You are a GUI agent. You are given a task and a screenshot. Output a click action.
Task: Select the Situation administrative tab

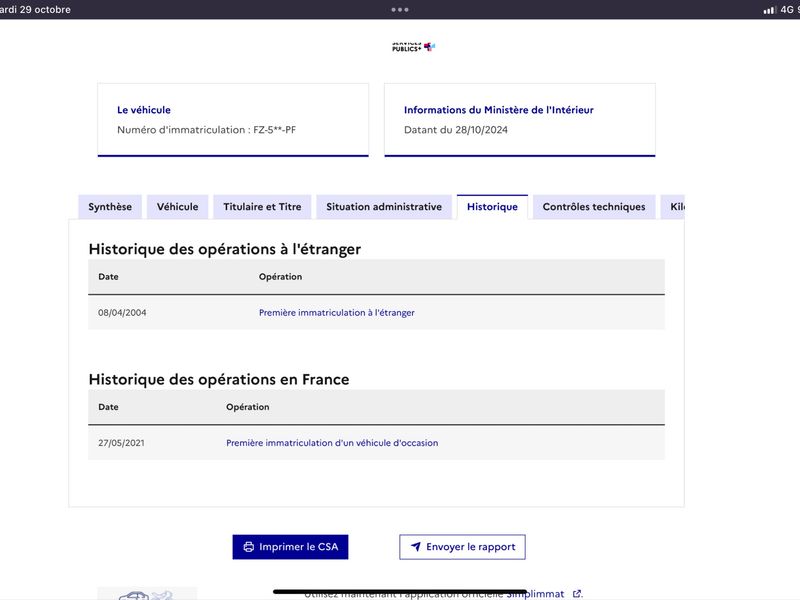point(384,207)
